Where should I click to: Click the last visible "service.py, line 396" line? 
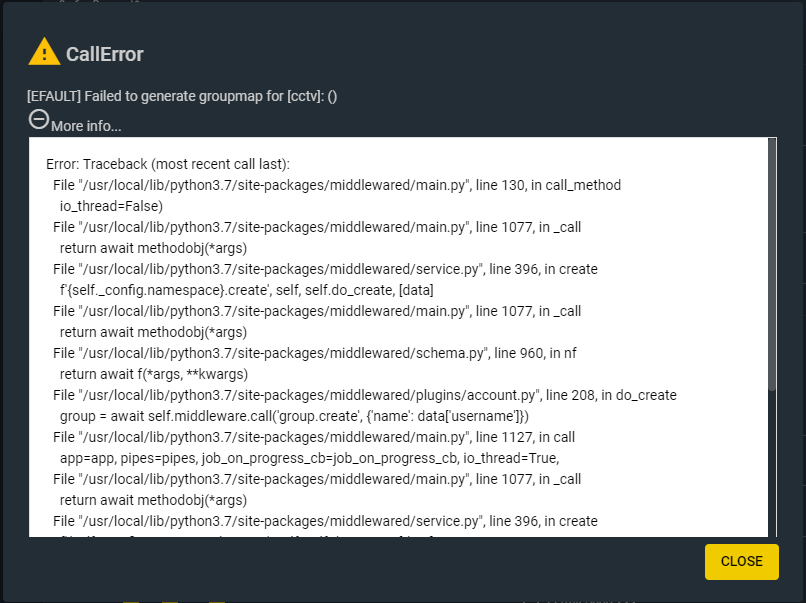(325, 521)
